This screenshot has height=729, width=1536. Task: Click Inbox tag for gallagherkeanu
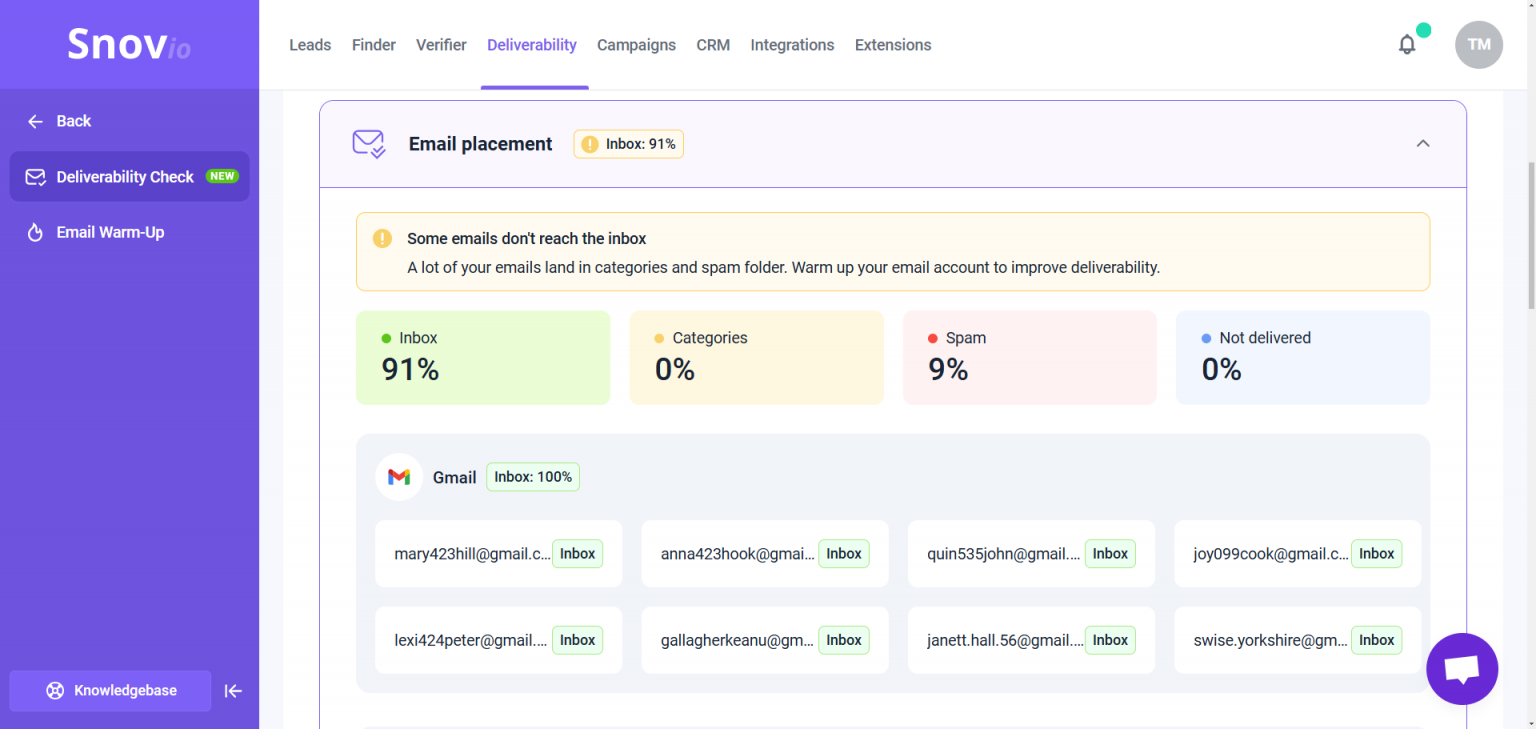(x=844, y=640)
